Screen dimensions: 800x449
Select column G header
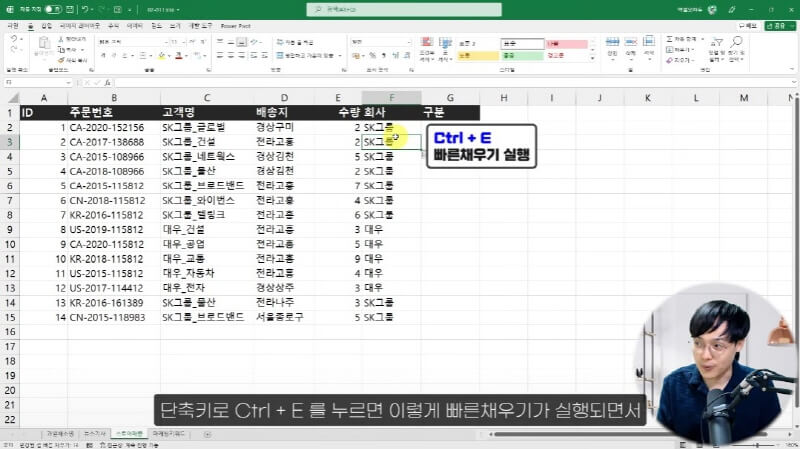[x=450, y=98]
